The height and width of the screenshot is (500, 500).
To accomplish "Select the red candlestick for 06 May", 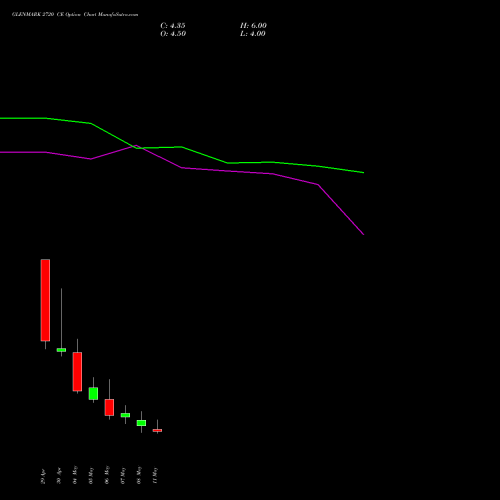I will 109,407.
